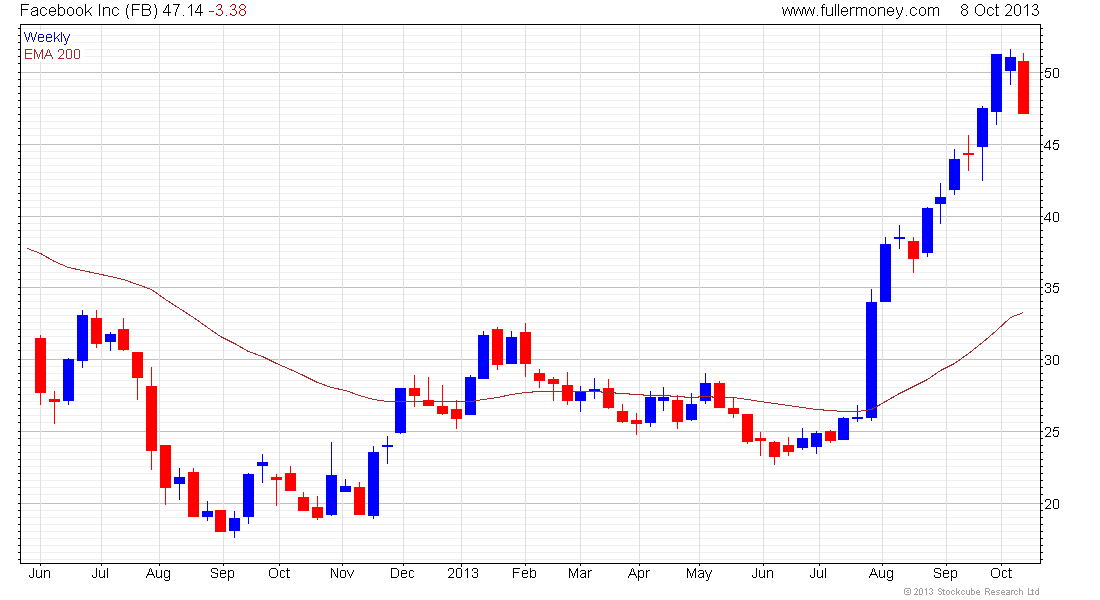Screen dimensions: 1100x600
Task: Click the 'May' label on time axis
Action: pyautogui.click(x=699, y=574)
